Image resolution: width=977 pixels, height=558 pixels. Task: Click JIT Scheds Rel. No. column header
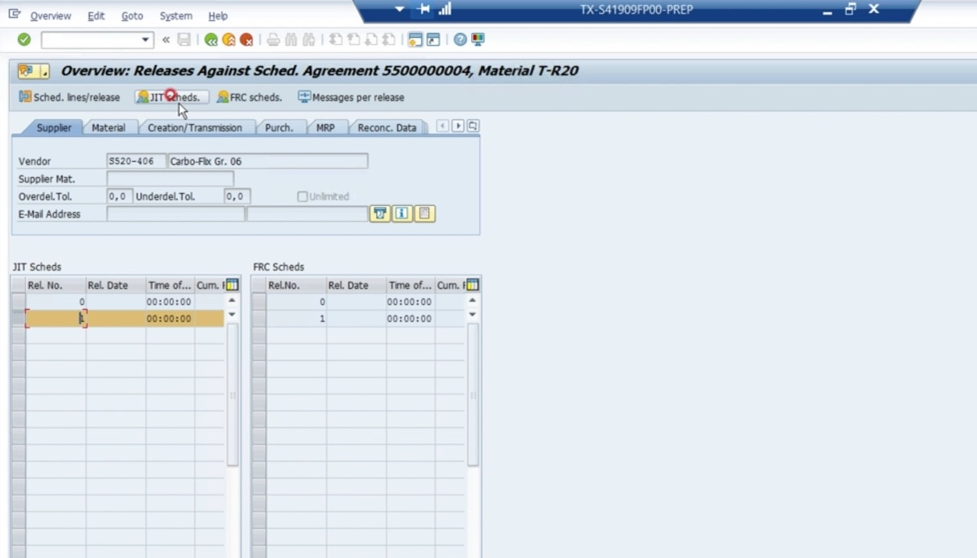56,285
